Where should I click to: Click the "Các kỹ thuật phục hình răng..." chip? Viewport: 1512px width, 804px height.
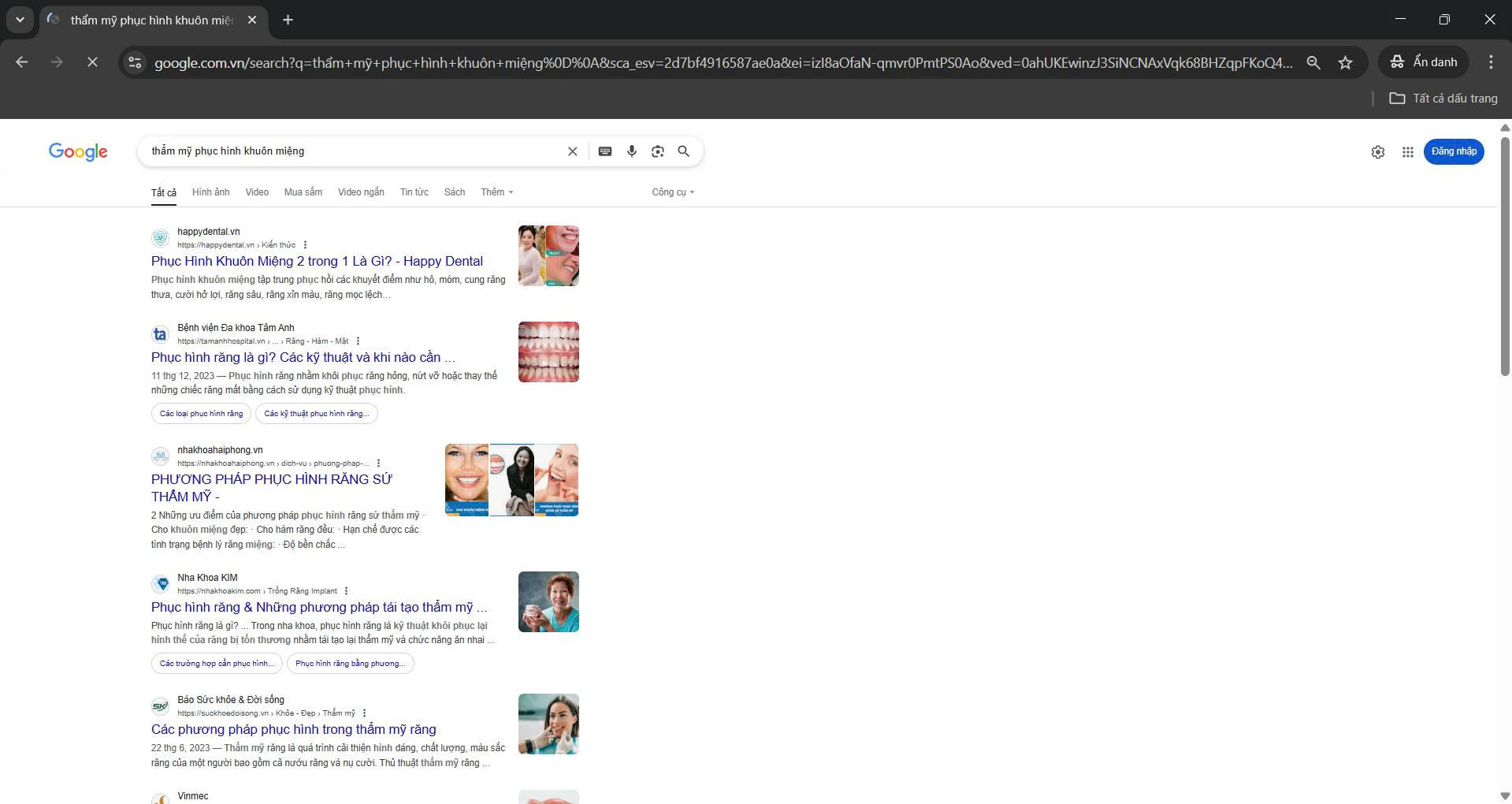tap(317, 414)
